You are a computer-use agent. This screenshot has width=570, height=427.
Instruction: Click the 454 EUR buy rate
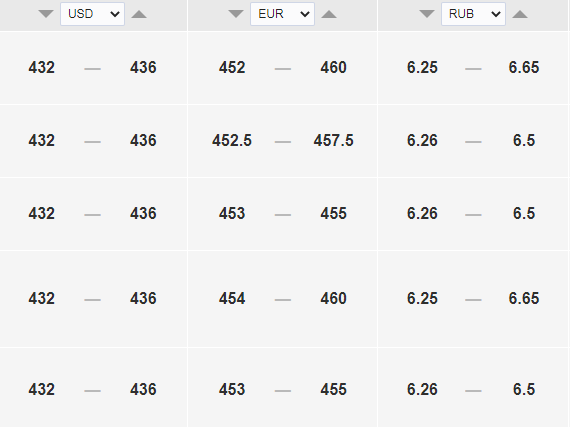click(232, 299)
